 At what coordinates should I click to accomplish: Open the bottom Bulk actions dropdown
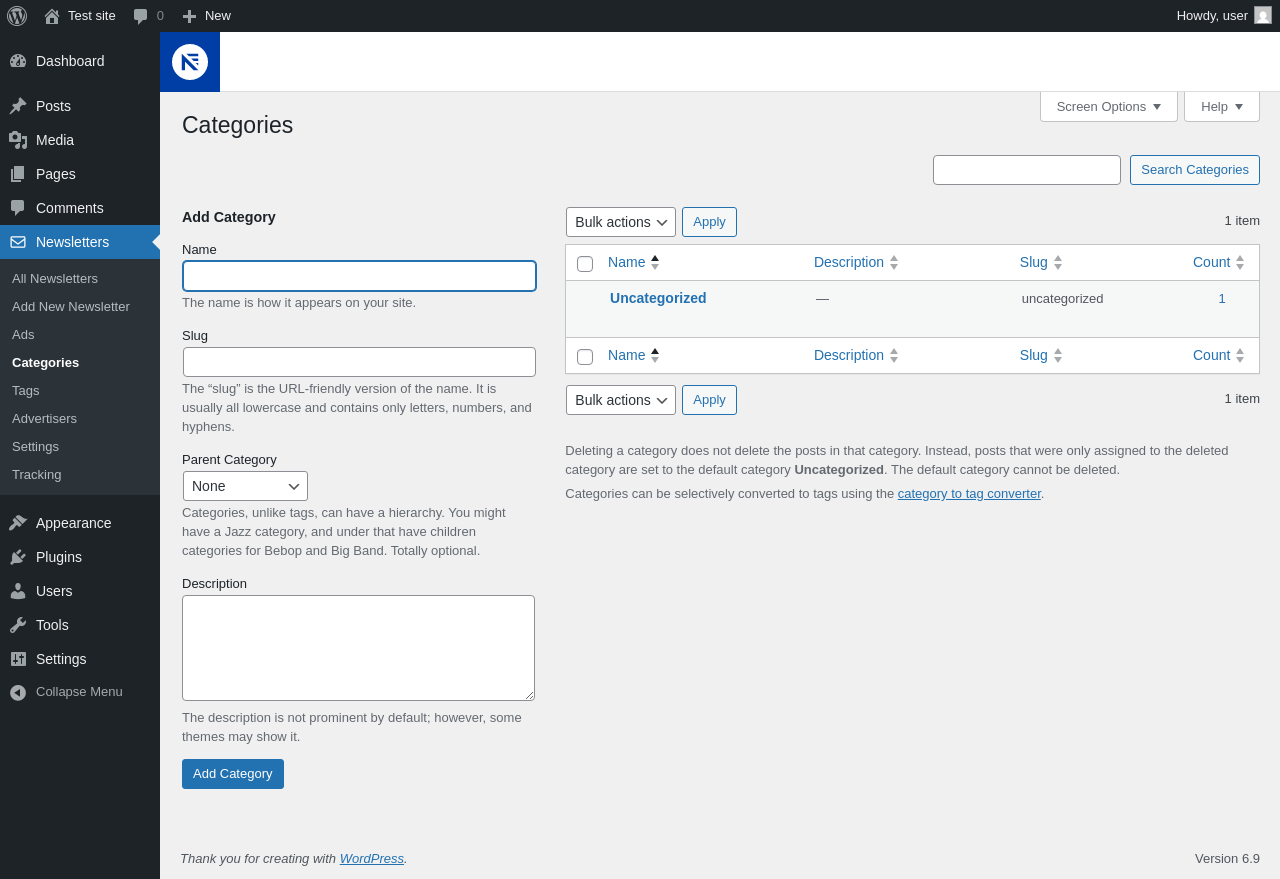click(621, 400)
